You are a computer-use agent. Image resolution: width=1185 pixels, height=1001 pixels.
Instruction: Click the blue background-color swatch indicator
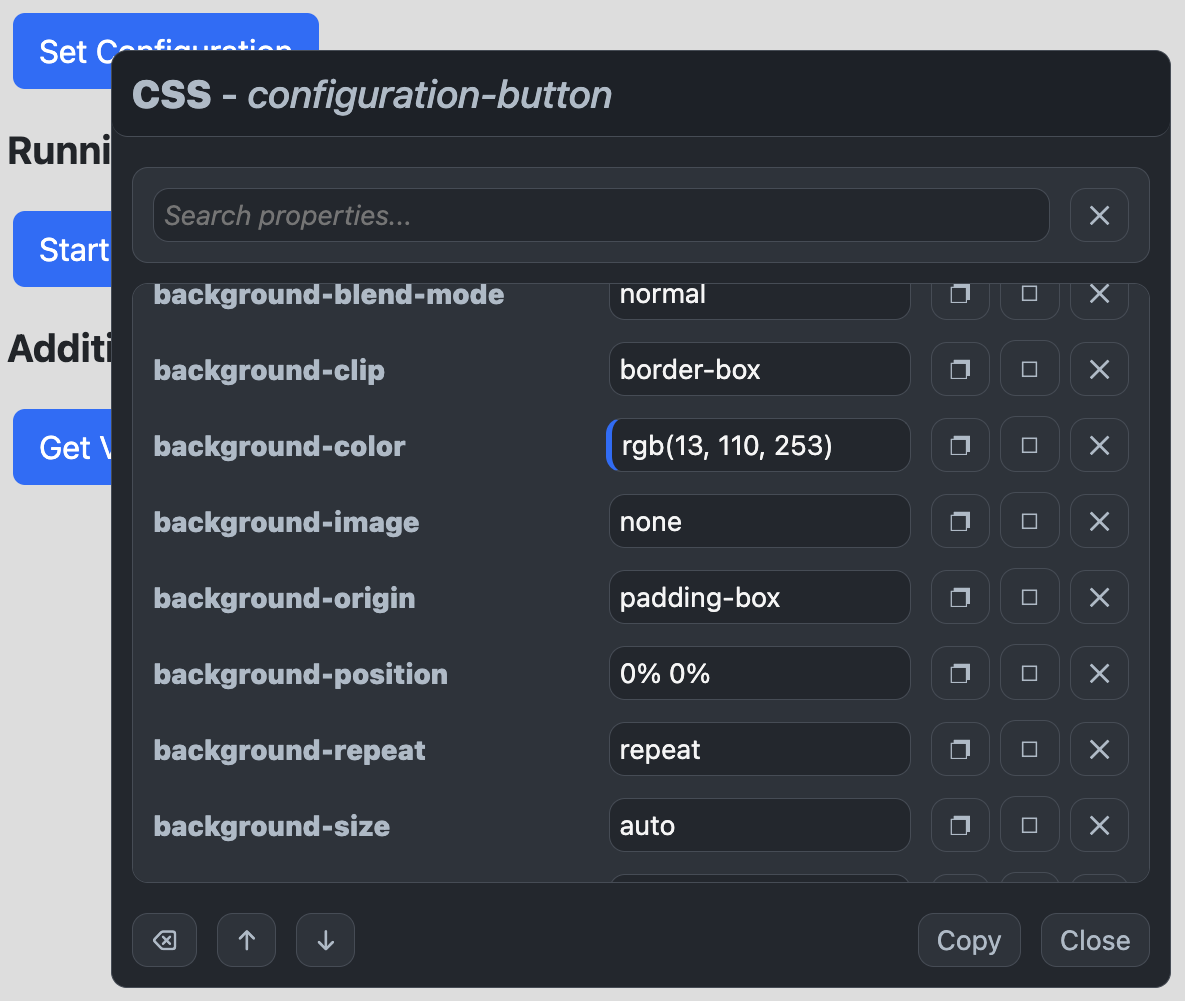click(x=611, y=446)
